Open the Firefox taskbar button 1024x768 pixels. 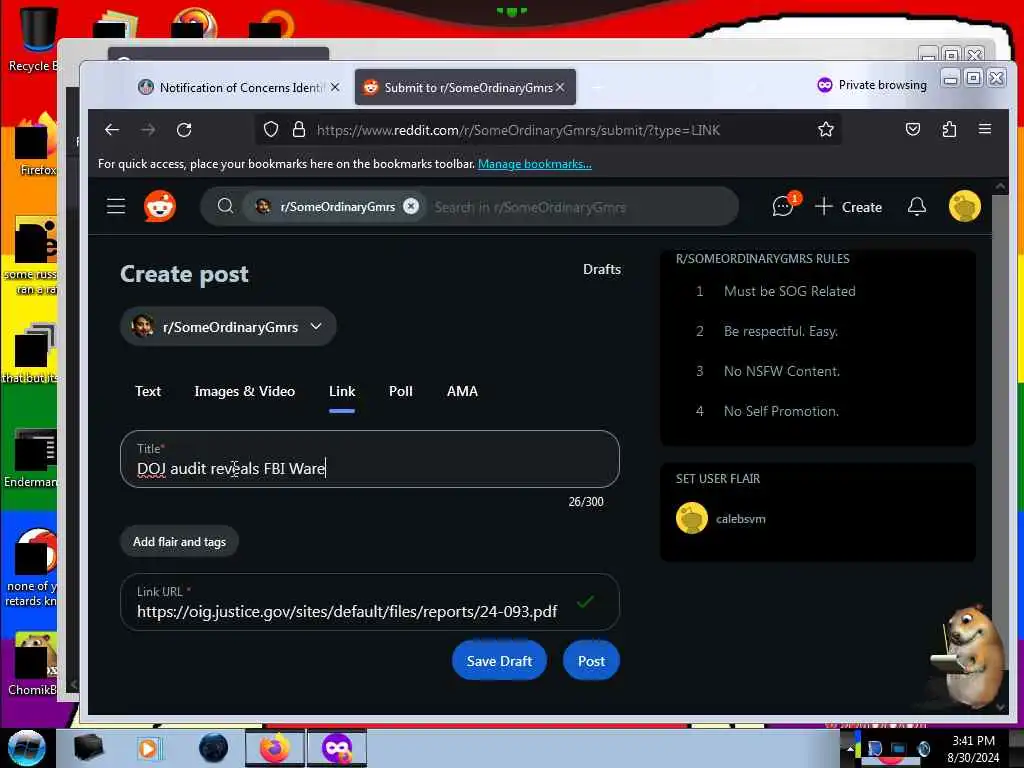pos(275,748)
